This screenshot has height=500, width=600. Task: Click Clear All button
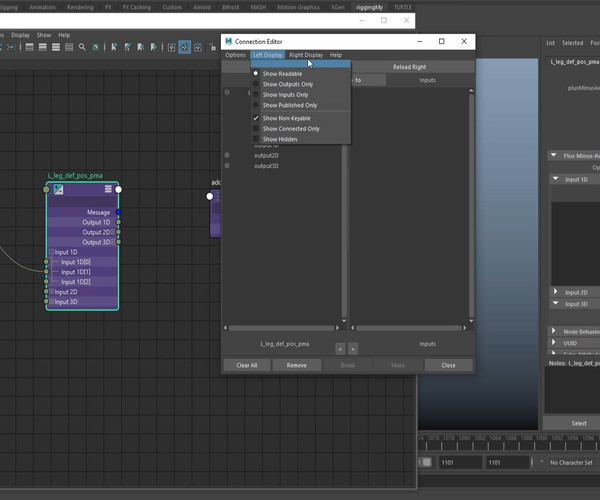click(x=247, y=365)
